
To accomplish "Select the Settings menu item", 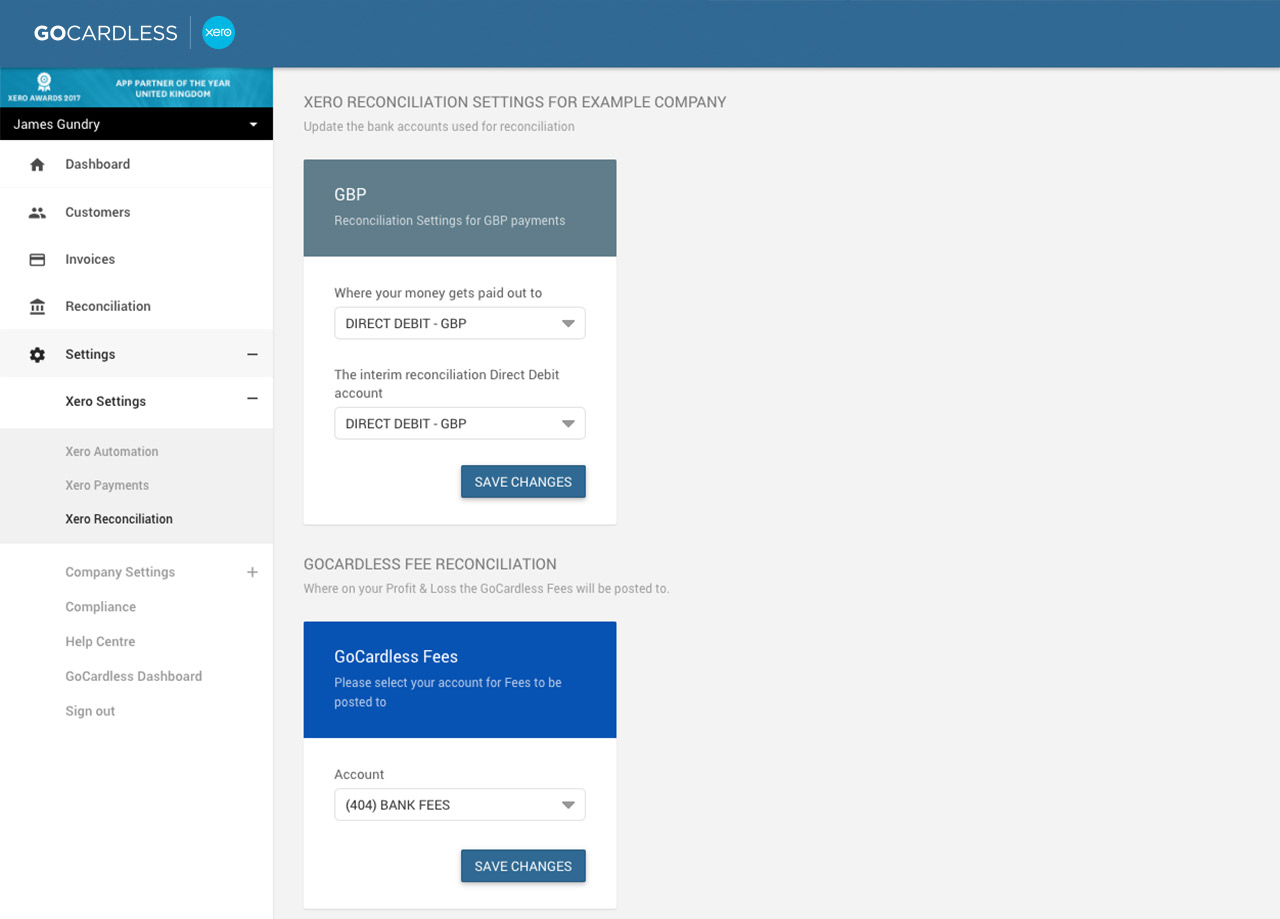I will (x=90, y=354).
